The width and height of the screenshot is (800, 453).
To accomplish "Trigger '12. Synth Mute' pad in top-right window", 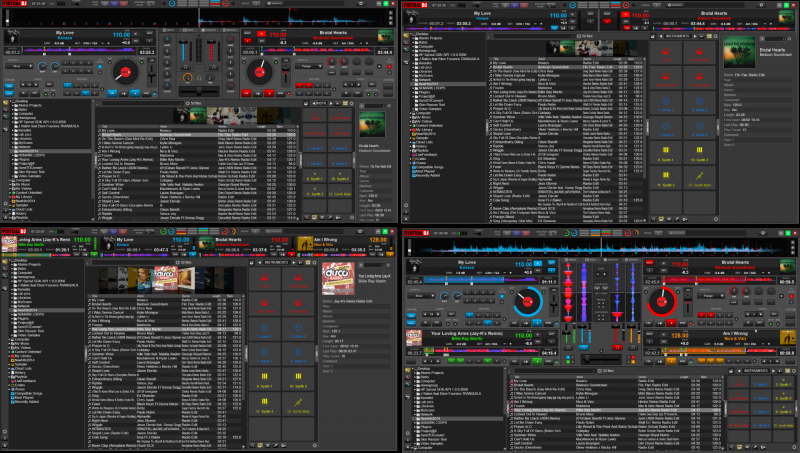I will click(x=699, y=179).
